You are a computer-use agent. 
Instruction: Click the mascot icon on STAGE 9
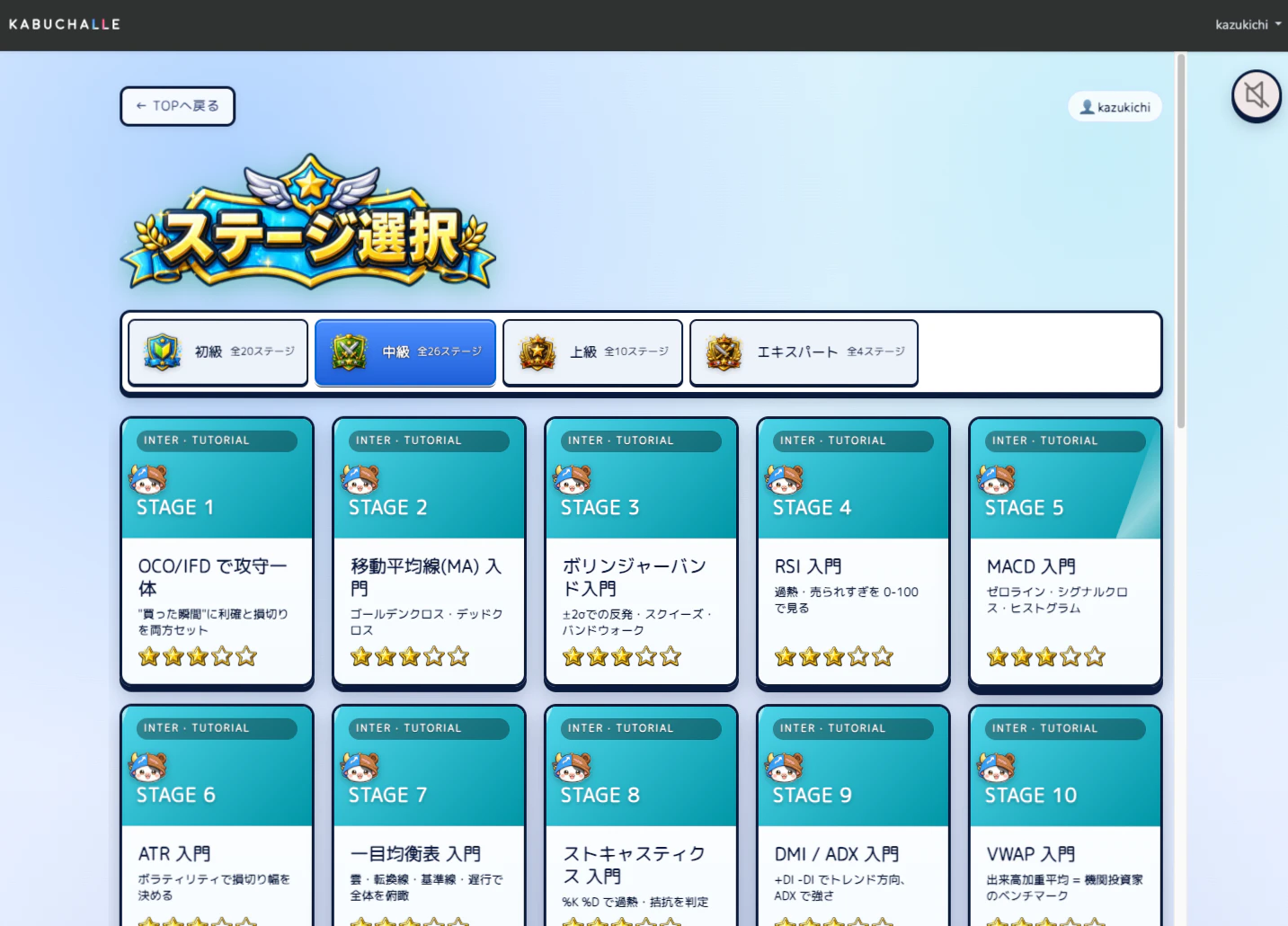coord(785,768)
